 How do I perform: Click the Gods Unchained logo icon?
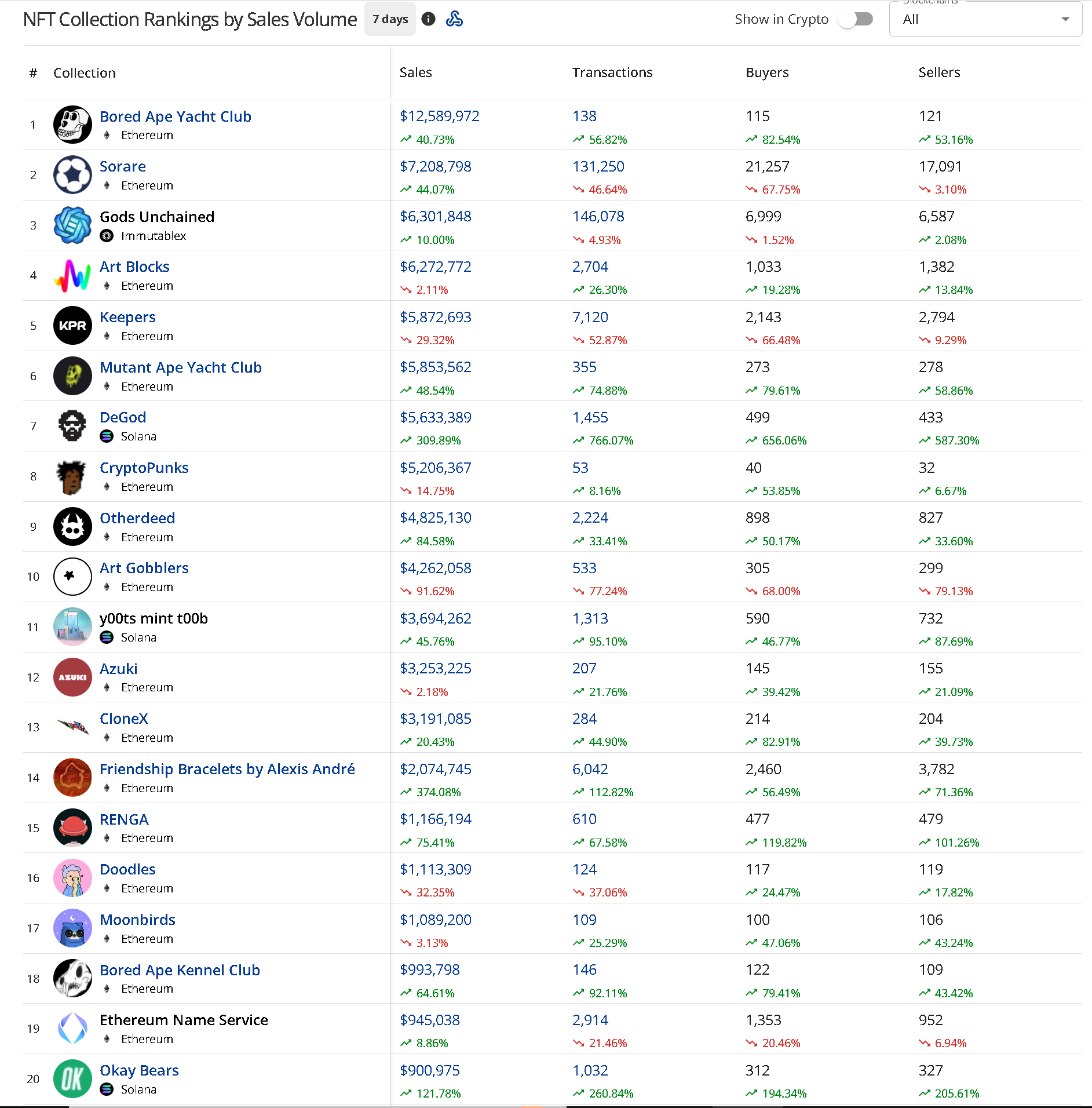tap(72, 225)
